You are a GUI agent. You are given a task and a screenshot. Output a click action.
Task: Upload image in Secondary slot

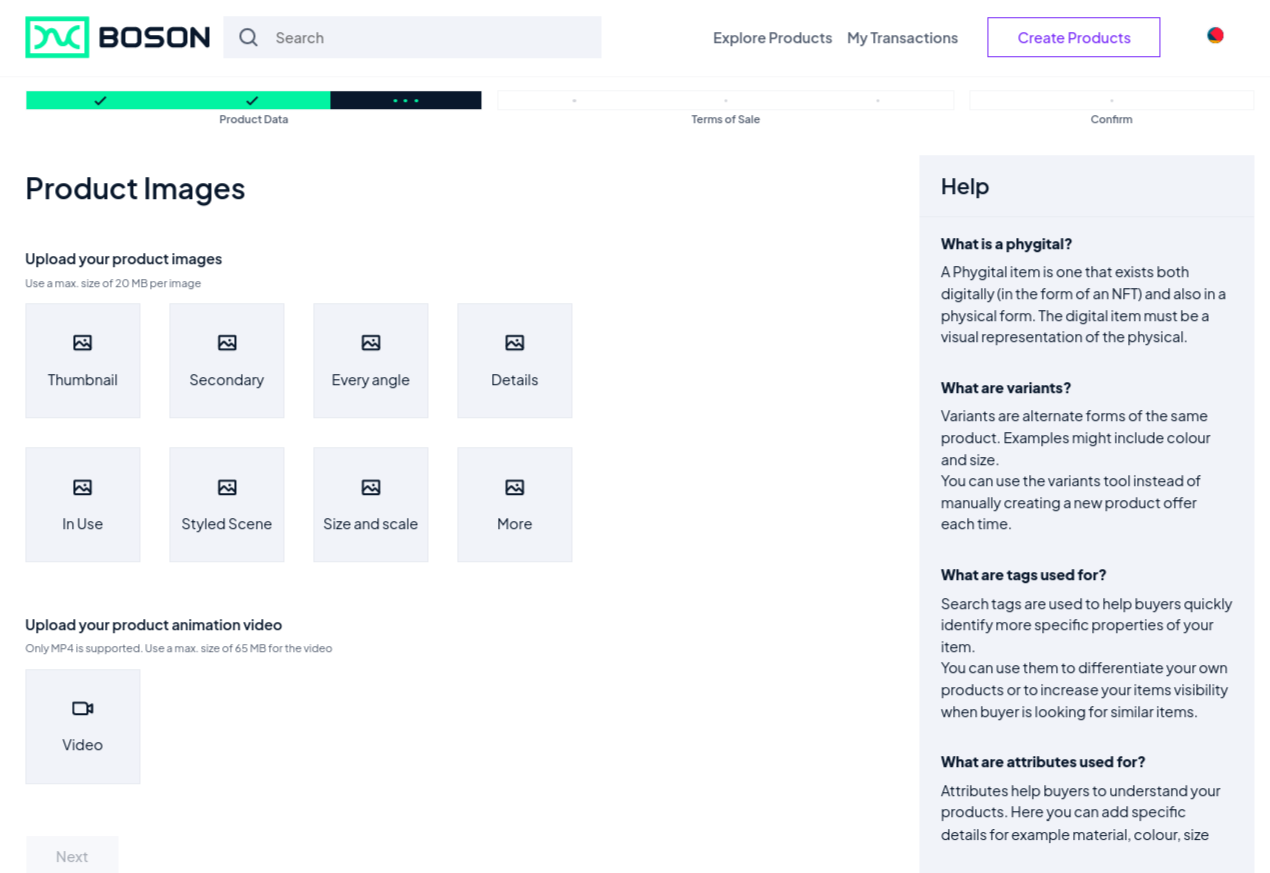pyautogui.click(x=227, y=361)
